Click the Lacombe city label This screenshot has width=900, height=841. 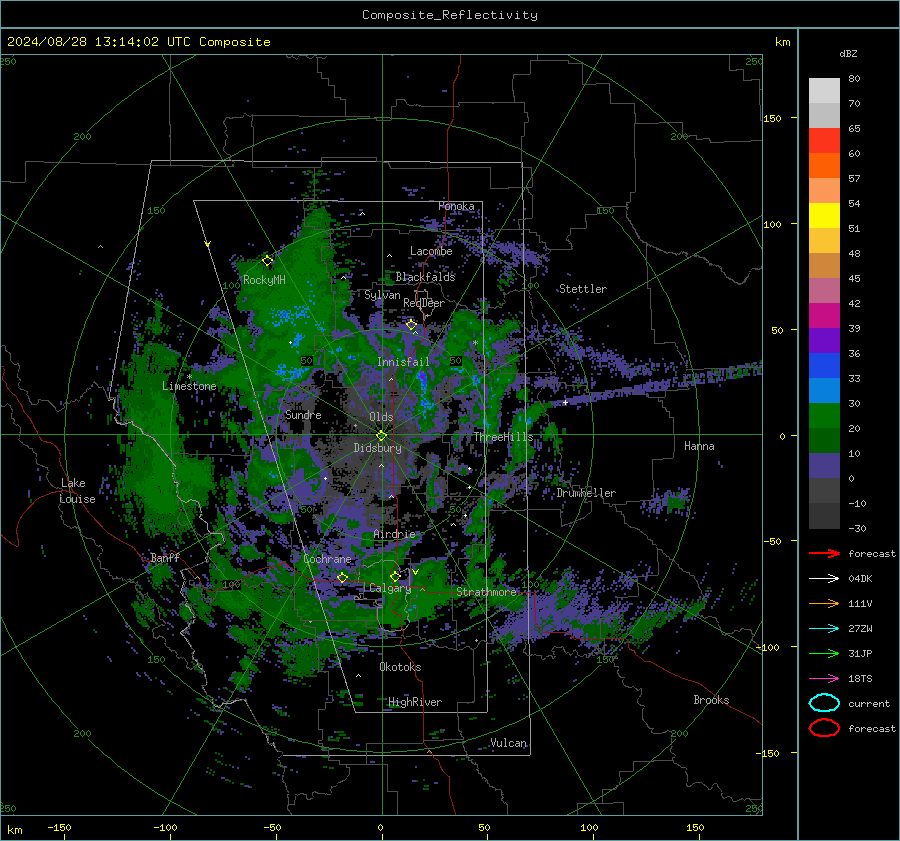[x=431, y=251]
